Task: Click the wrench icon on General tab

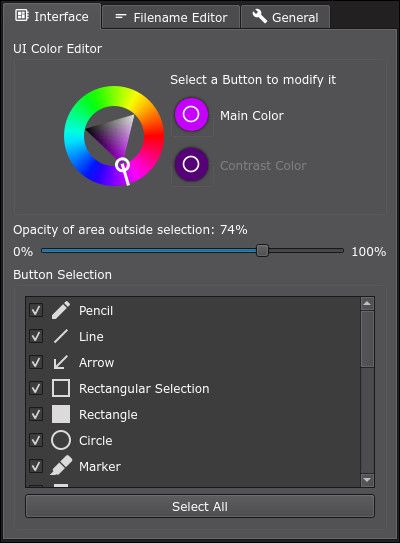Action: (x=260, y=16)
